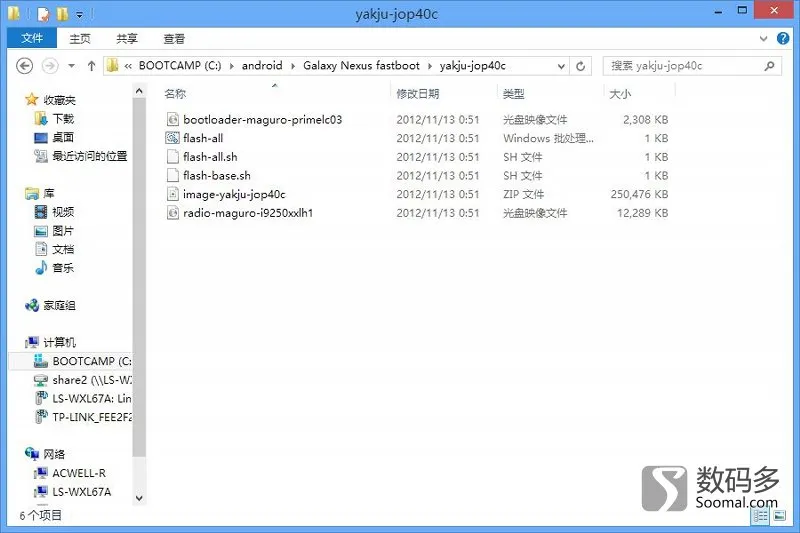Open 网络 network in navigation pane
The height and width of the screenshot is (533, 800).
pos(54,454)
